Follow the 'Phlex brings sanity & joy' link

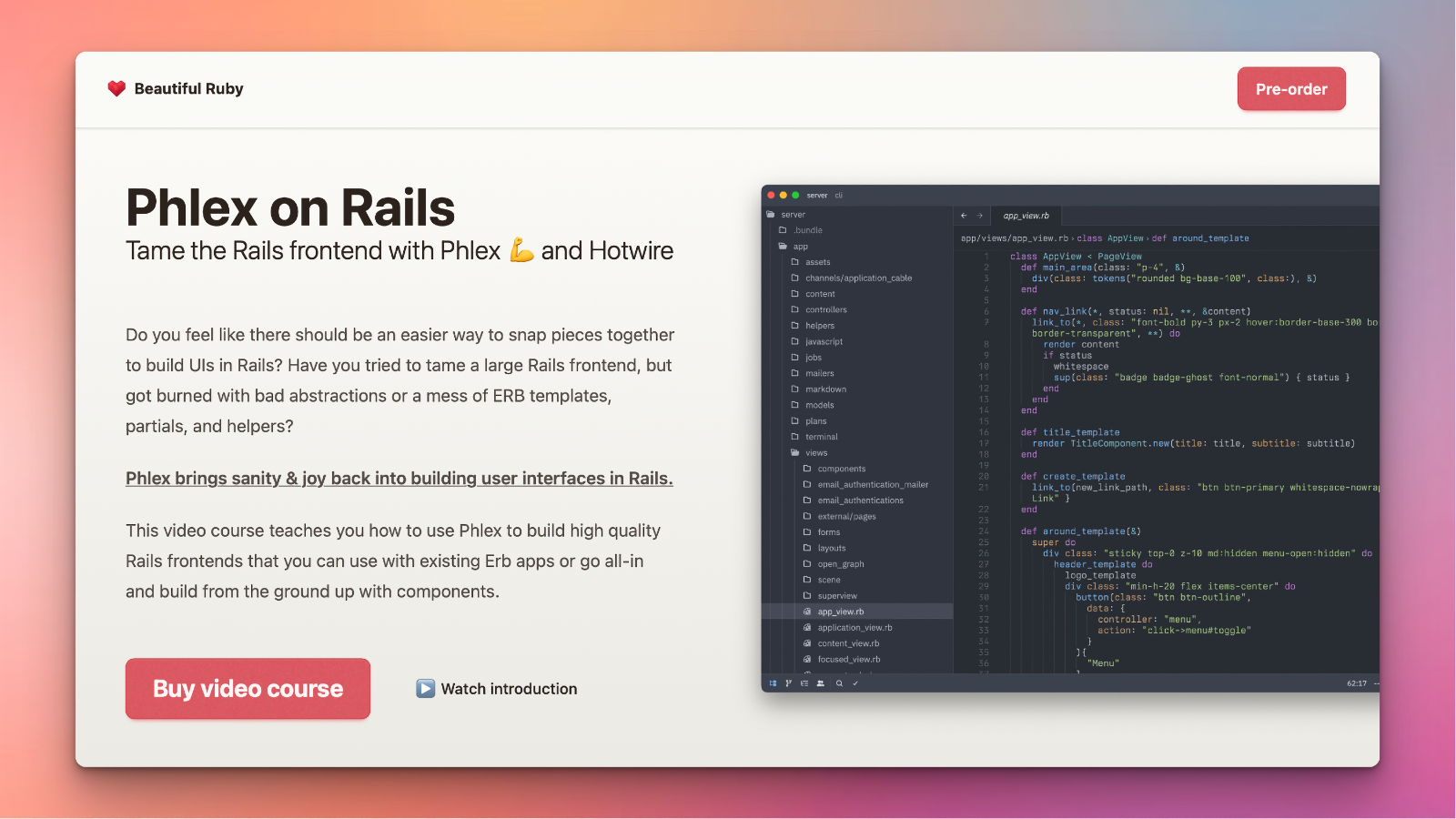click(399, 479)
